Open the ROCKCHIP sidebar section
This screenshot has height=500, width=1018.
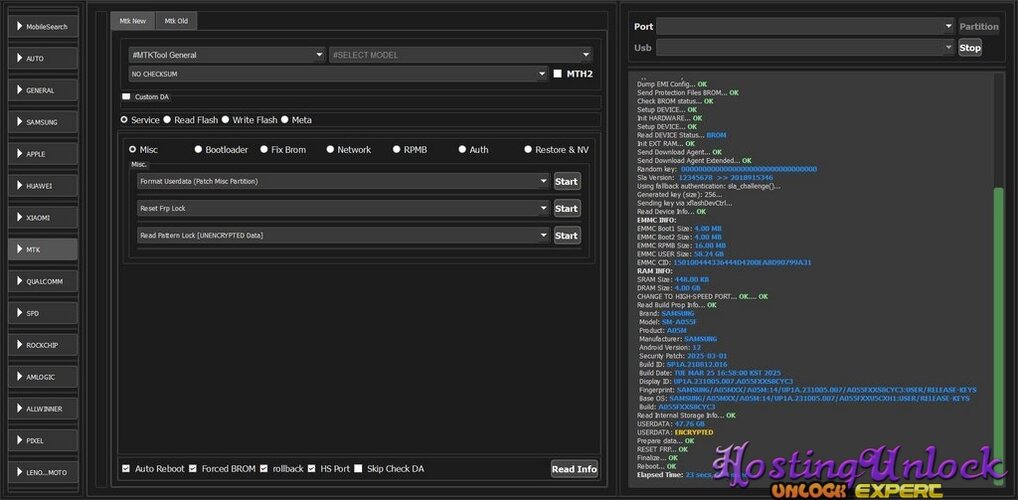click(43, 345)
